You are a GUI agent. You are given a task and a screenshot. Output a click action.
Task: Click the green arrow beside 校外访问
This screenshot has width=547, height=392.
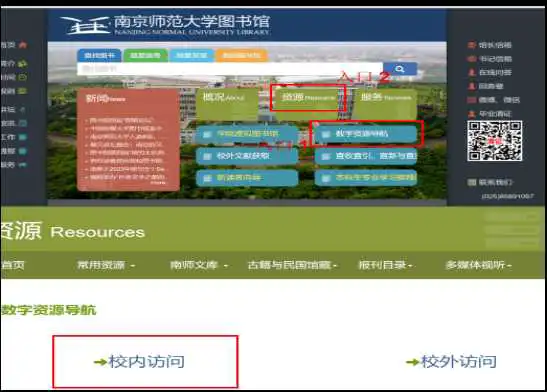[x=412, y=362]
